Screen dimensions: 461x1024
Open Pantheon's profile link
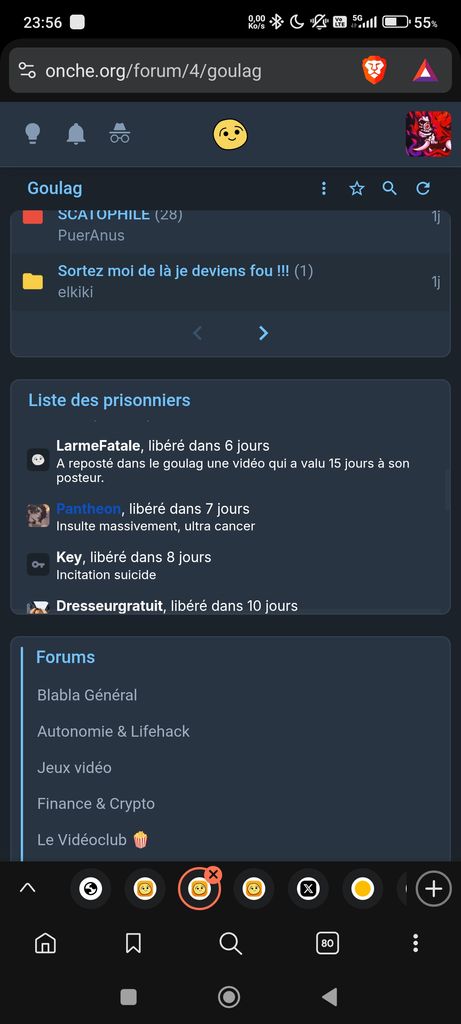(x=88, y=508)
